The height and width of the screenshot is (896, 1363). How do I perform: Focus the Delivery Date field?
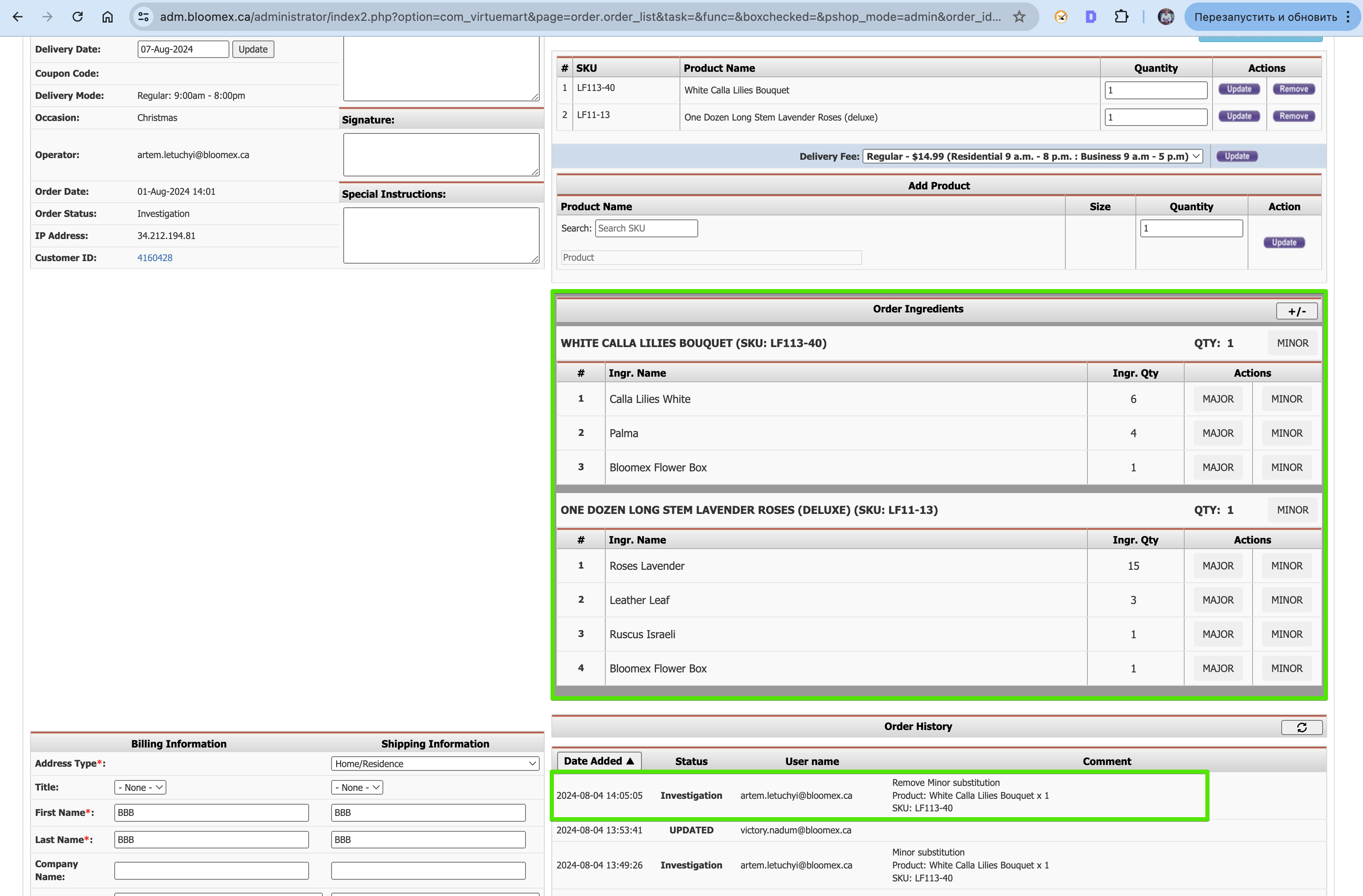pyautogui.click(x=183, y=49)
